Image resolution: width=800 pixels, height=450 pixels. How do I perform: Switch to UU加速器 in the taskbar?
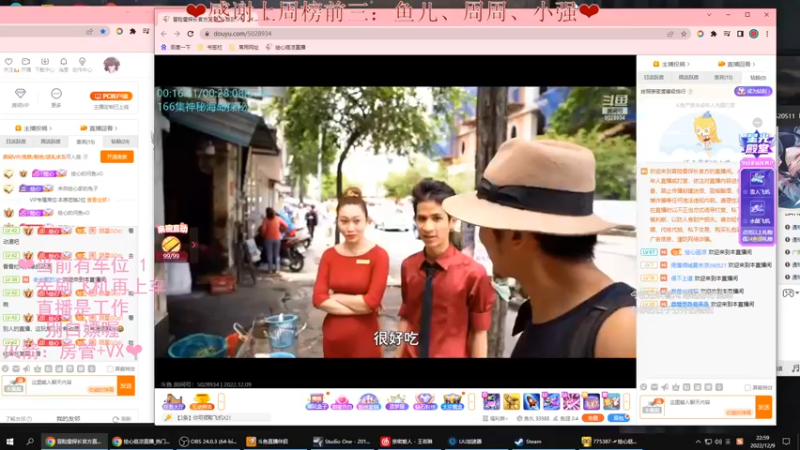pos(465,442)
